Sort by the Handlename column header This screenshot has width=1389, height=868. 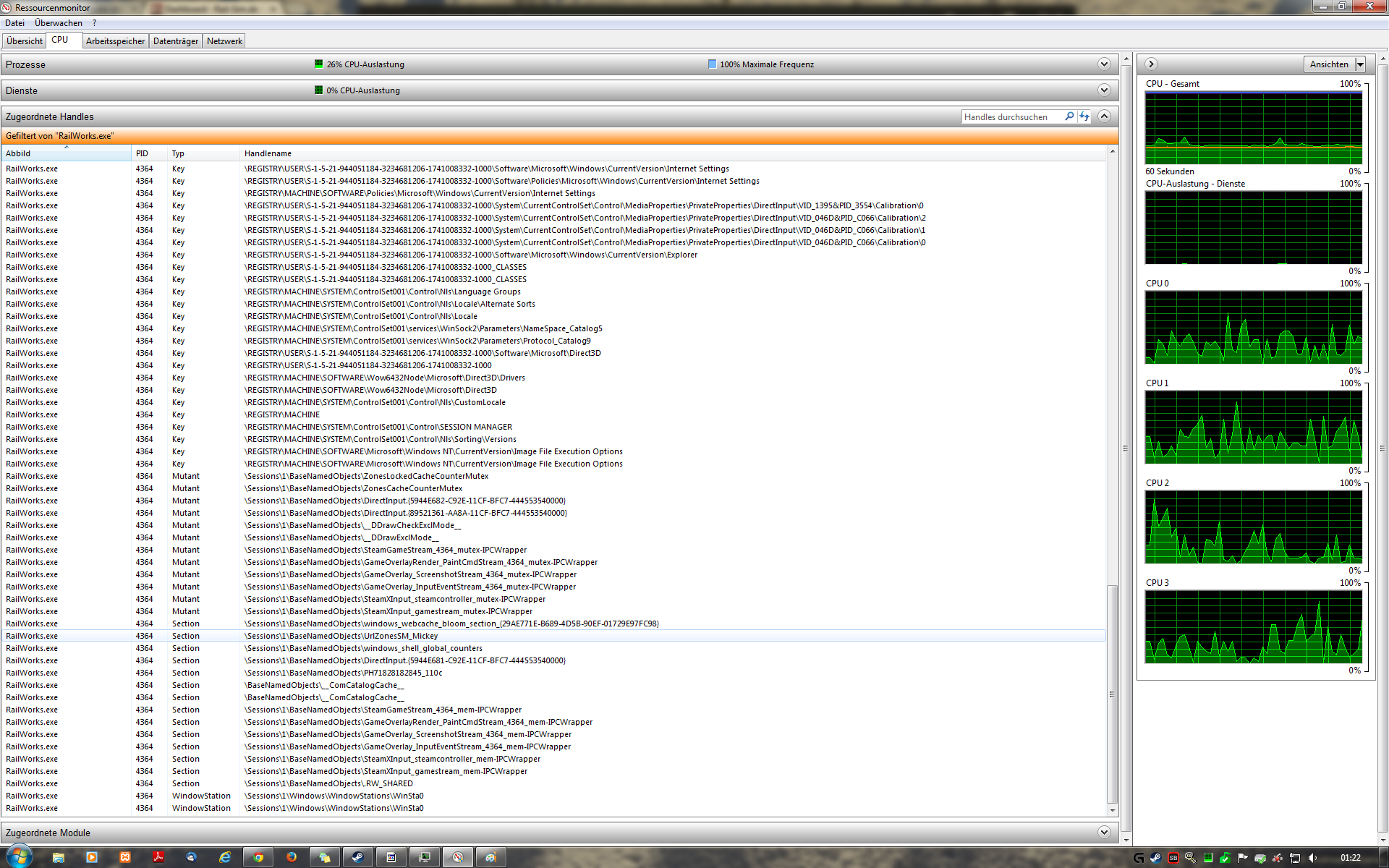pos(268,153)
